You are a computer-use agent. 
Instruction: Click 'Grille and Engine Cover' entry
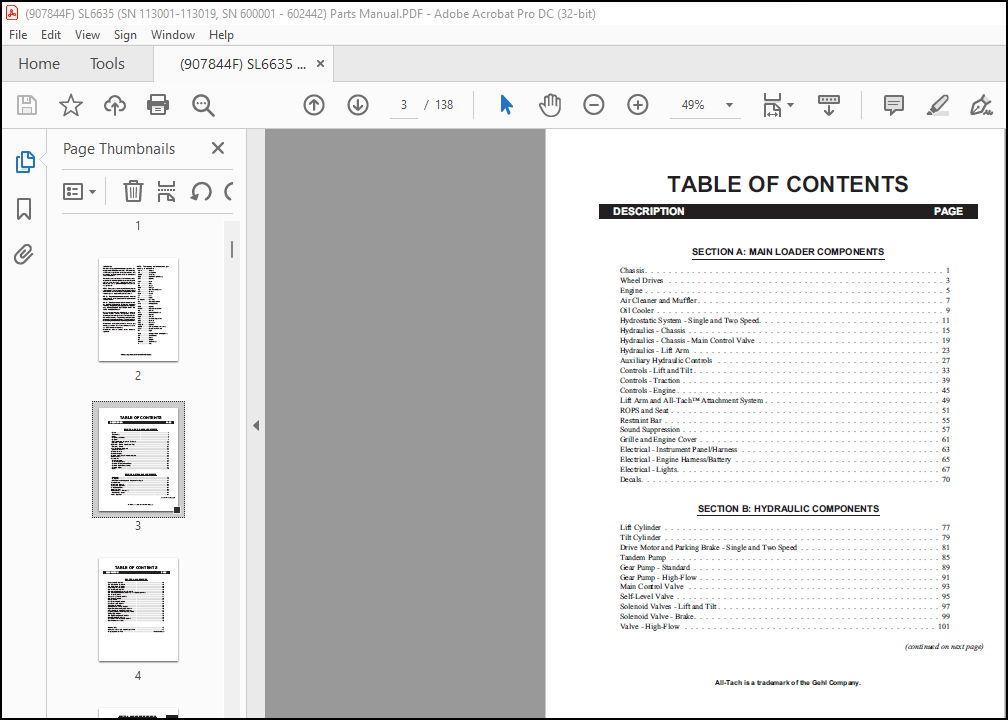784,440
